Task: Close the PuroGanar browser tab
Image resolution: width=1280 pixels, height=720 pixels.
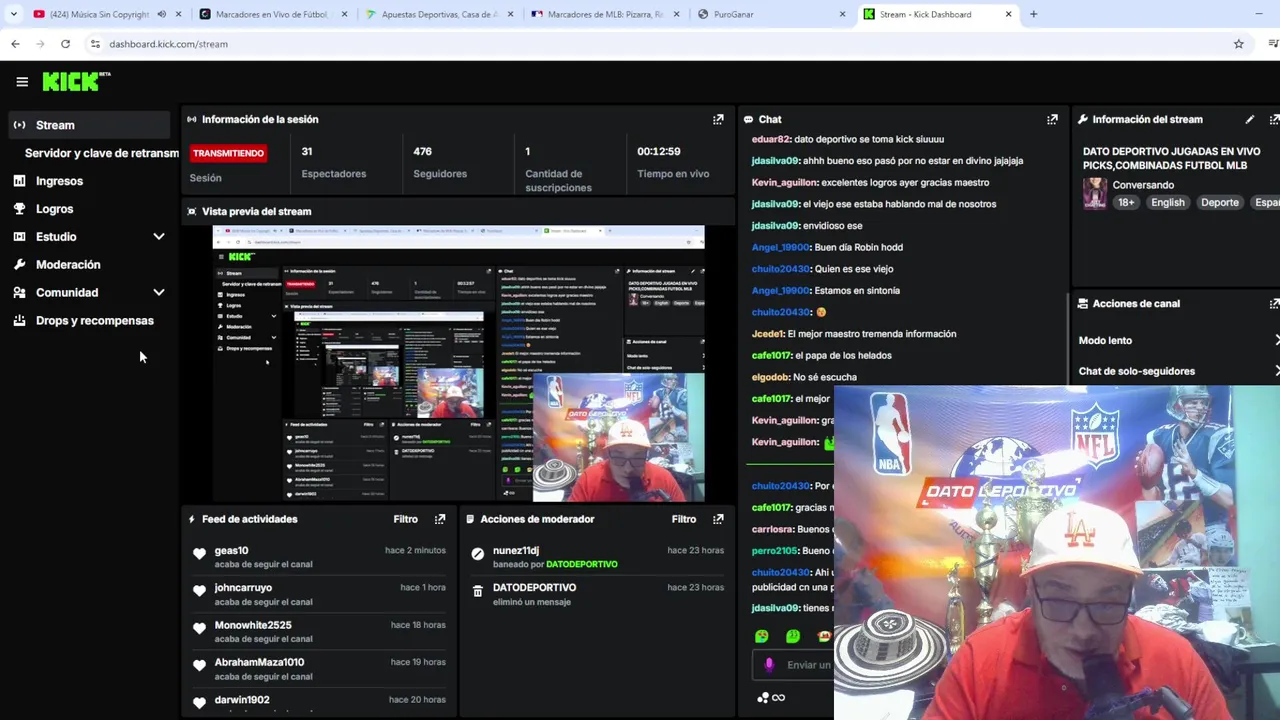Action: click(x=842, y=14)
